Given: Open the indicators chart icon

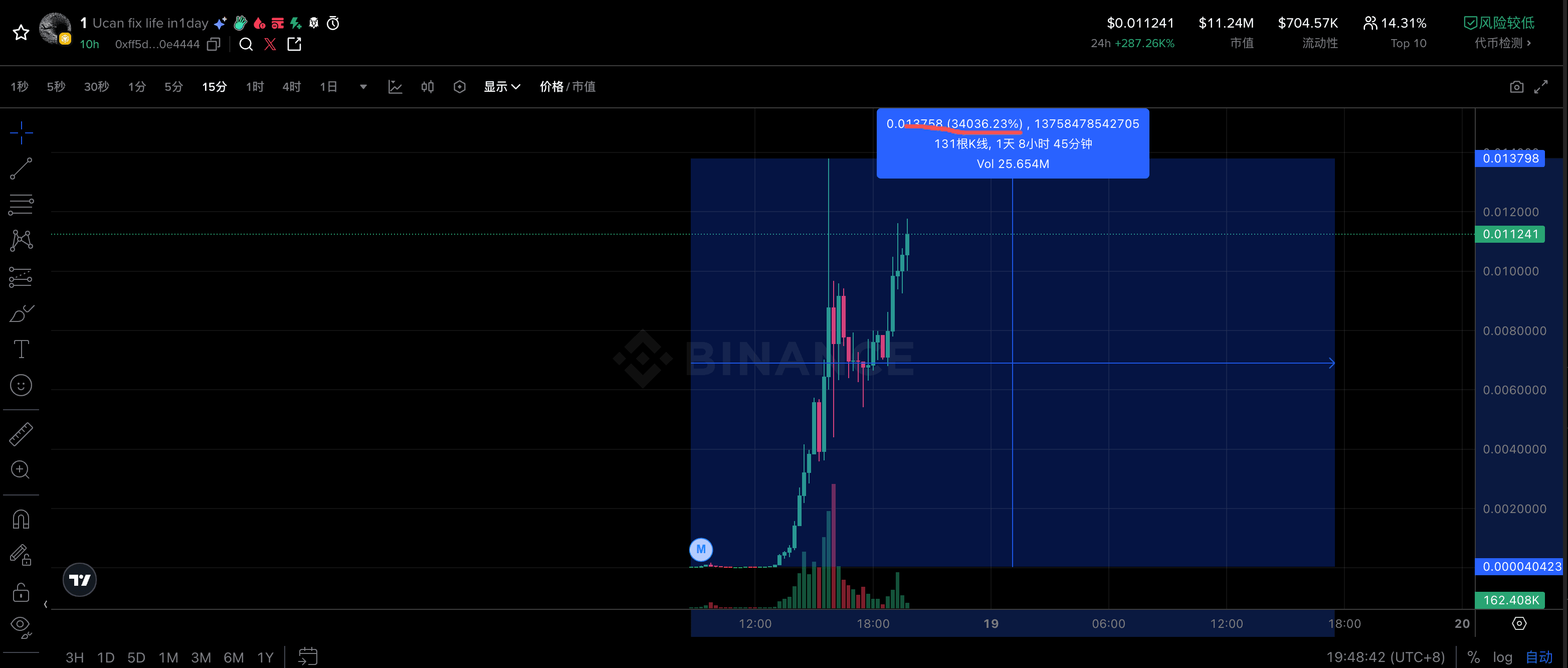Looking at the screenshot, I should coord(395,87).
